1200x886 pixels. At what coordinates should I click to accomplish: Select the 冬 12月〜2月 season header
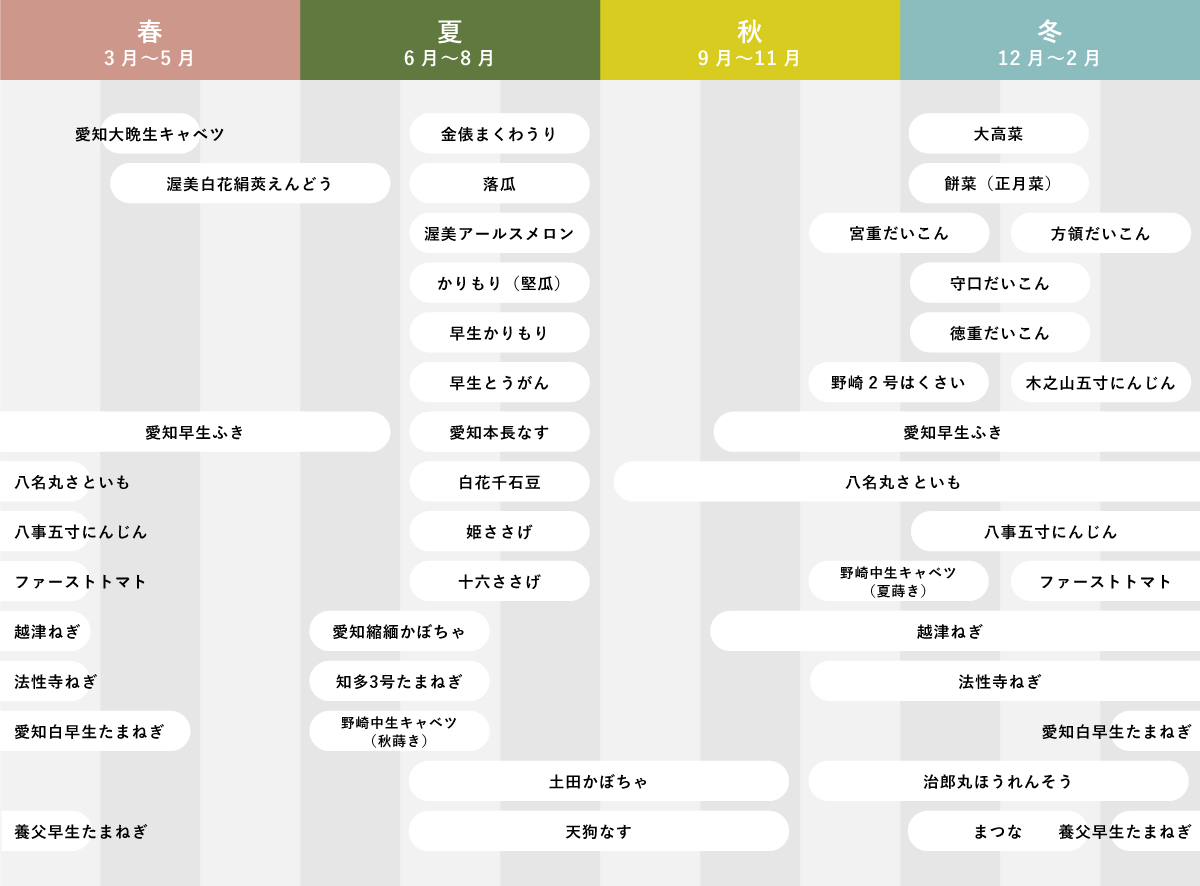pos(1050,40)
